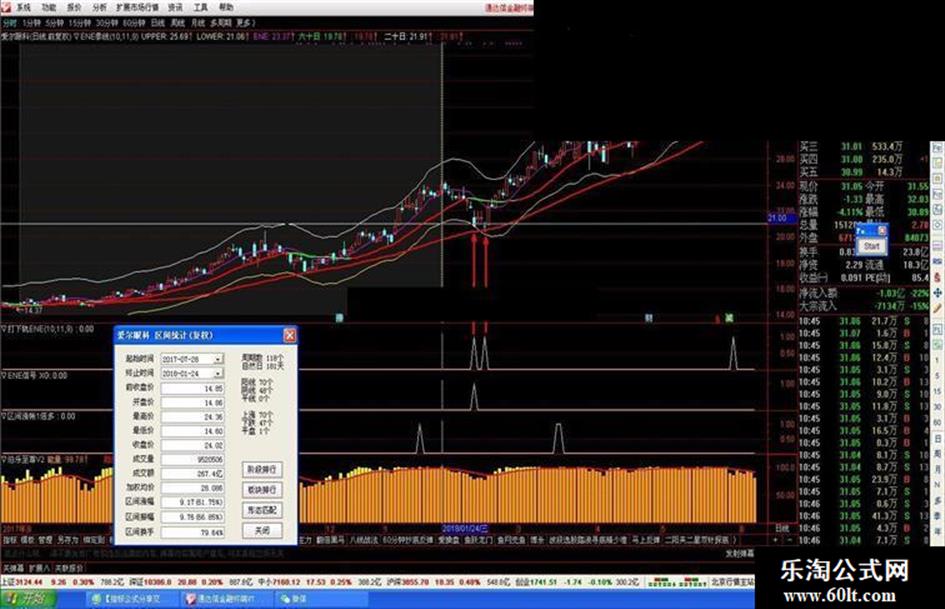Image resolution: width=945 pixels, height=609 pixels.
Task: Switch to the 分时 period tab
Action: tap(10, 23)
